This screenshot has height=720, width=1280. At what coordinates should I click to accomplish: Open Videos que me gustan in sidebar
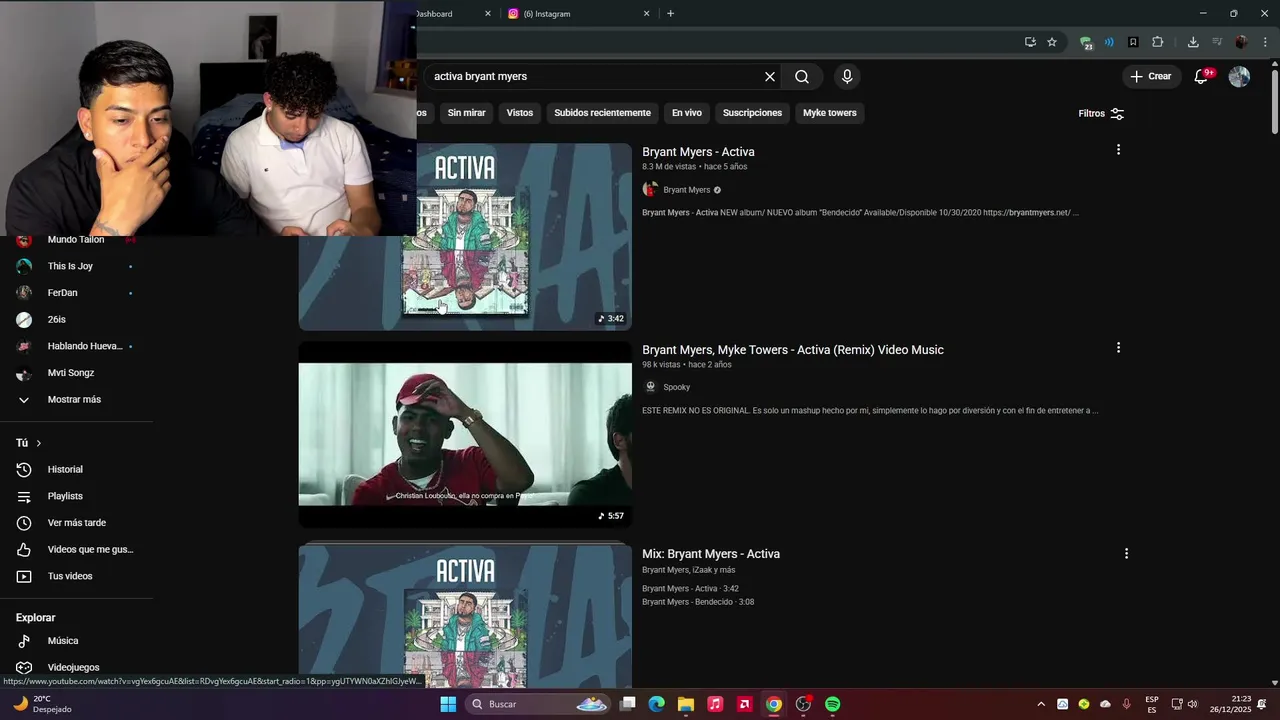(76, 549)
